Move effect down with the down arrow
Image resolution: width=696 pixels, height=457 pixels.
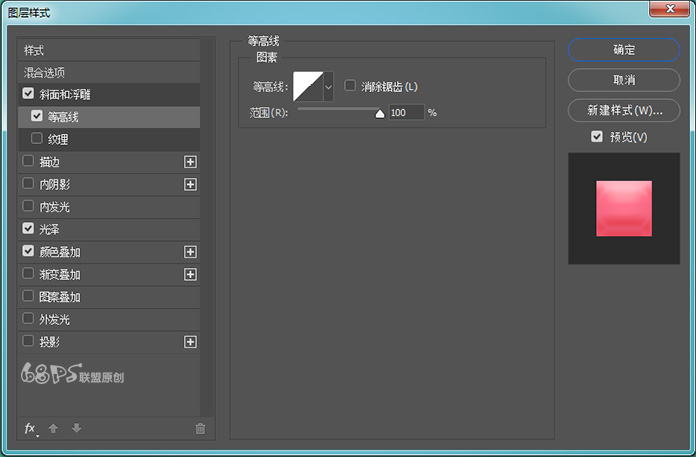point(76,428)
